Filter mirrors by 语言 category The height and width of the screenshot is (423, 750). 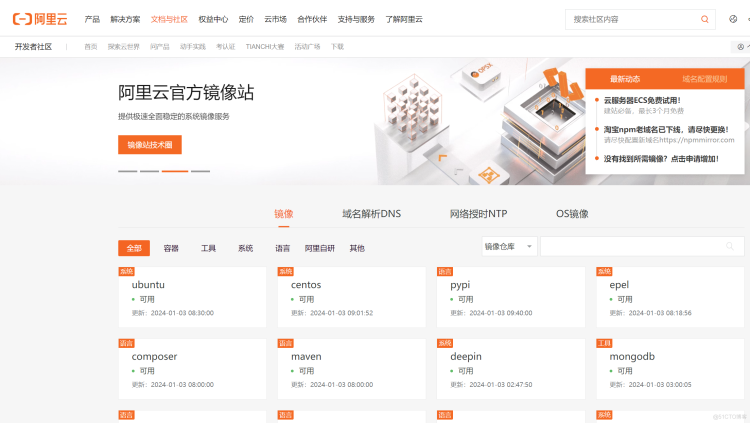283,248
